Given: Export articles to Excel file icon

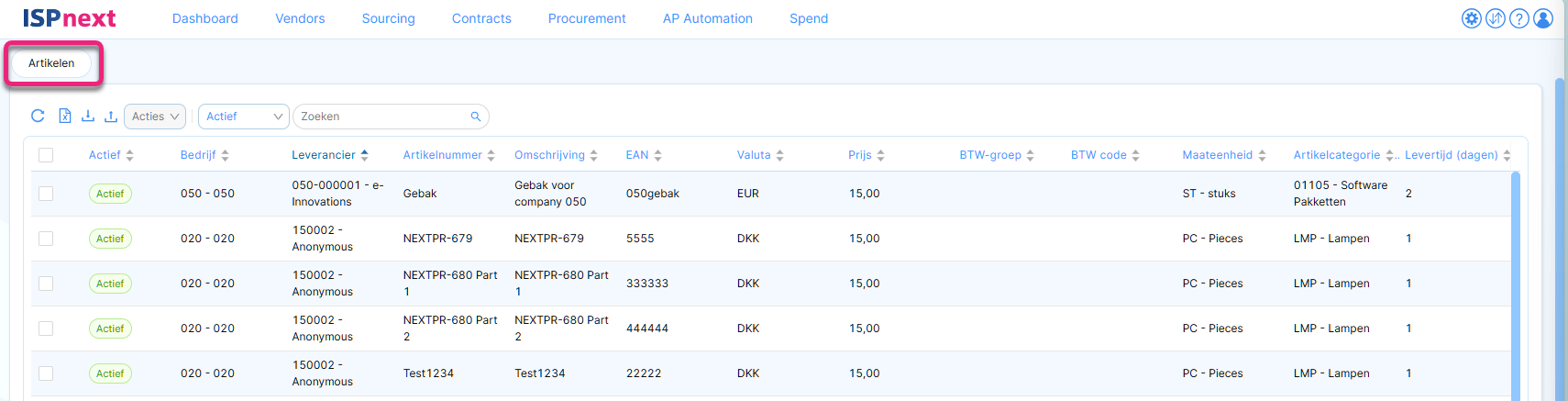Looking at the screenshot, I should tap(65, 116).
